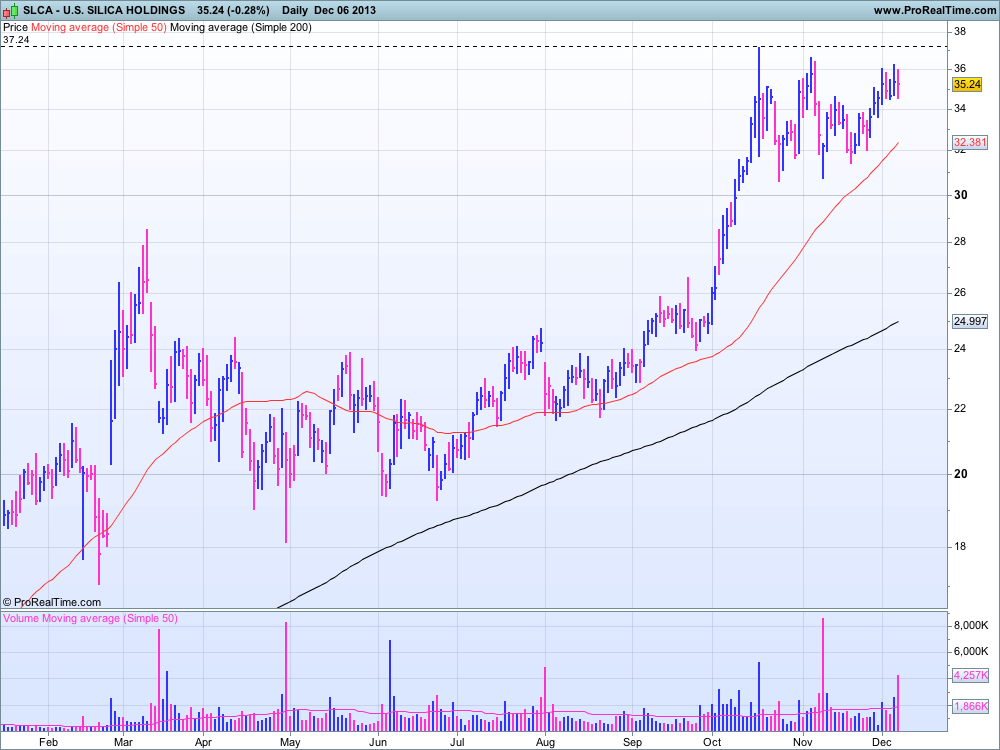
Task: Click the 24.997 moving average price tag
Action: pos(969,321)
